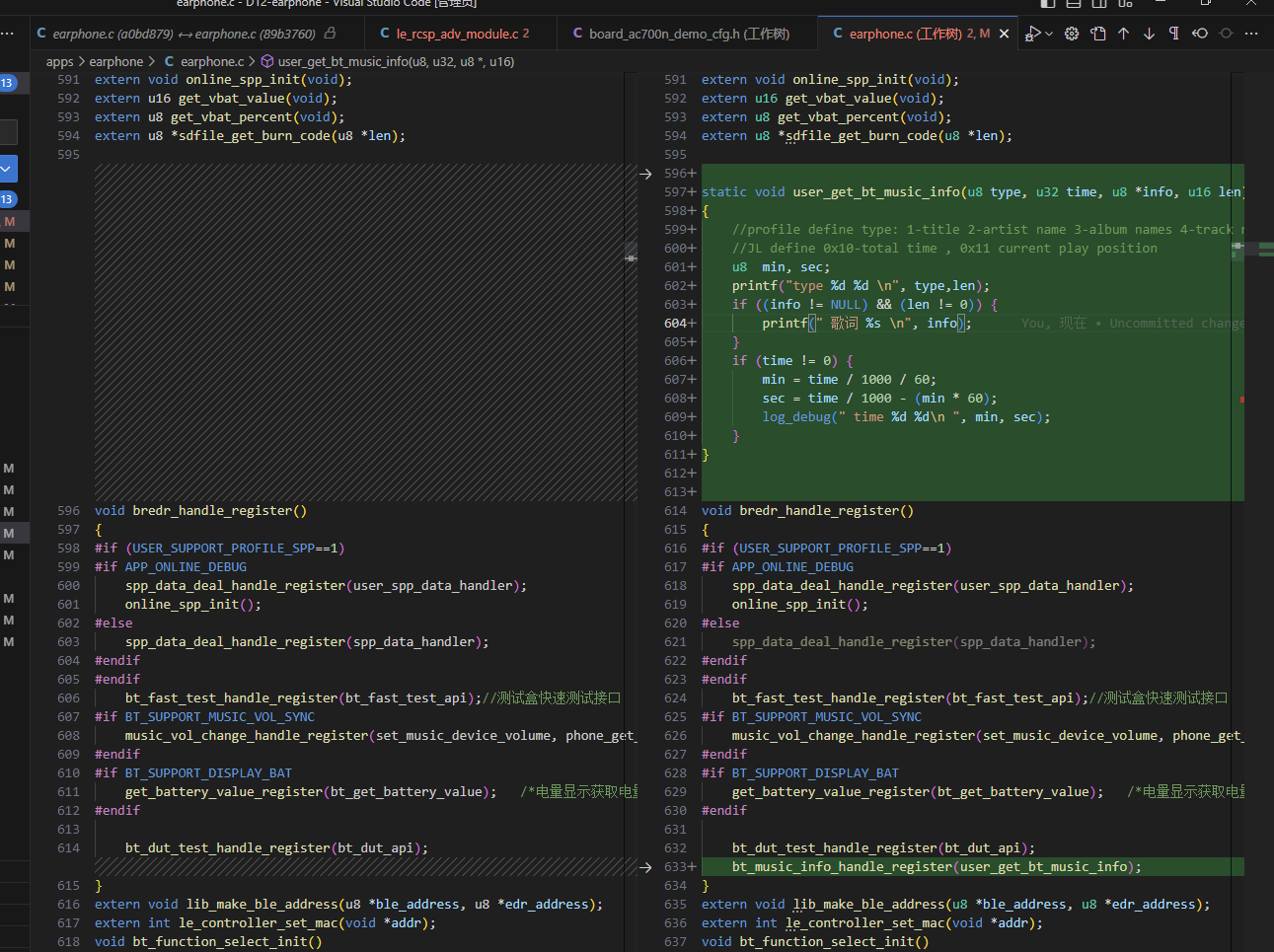Click the Debug run play icon
The height and width of the screenshot is (952, 1274).
[x=1032, y=34]
